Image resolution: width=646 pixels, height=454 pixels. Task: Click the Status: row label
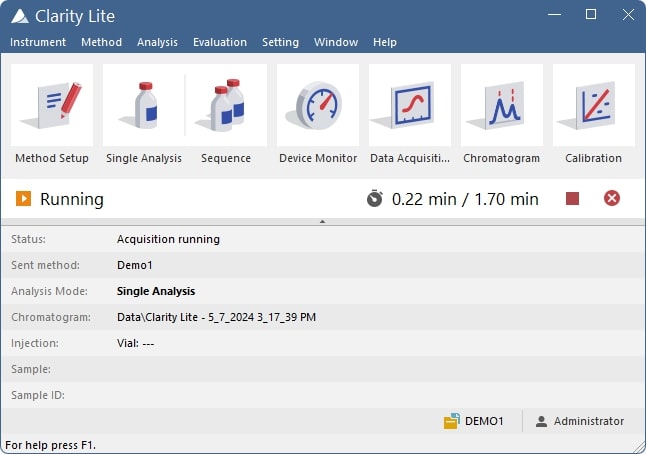pos(28,239)
